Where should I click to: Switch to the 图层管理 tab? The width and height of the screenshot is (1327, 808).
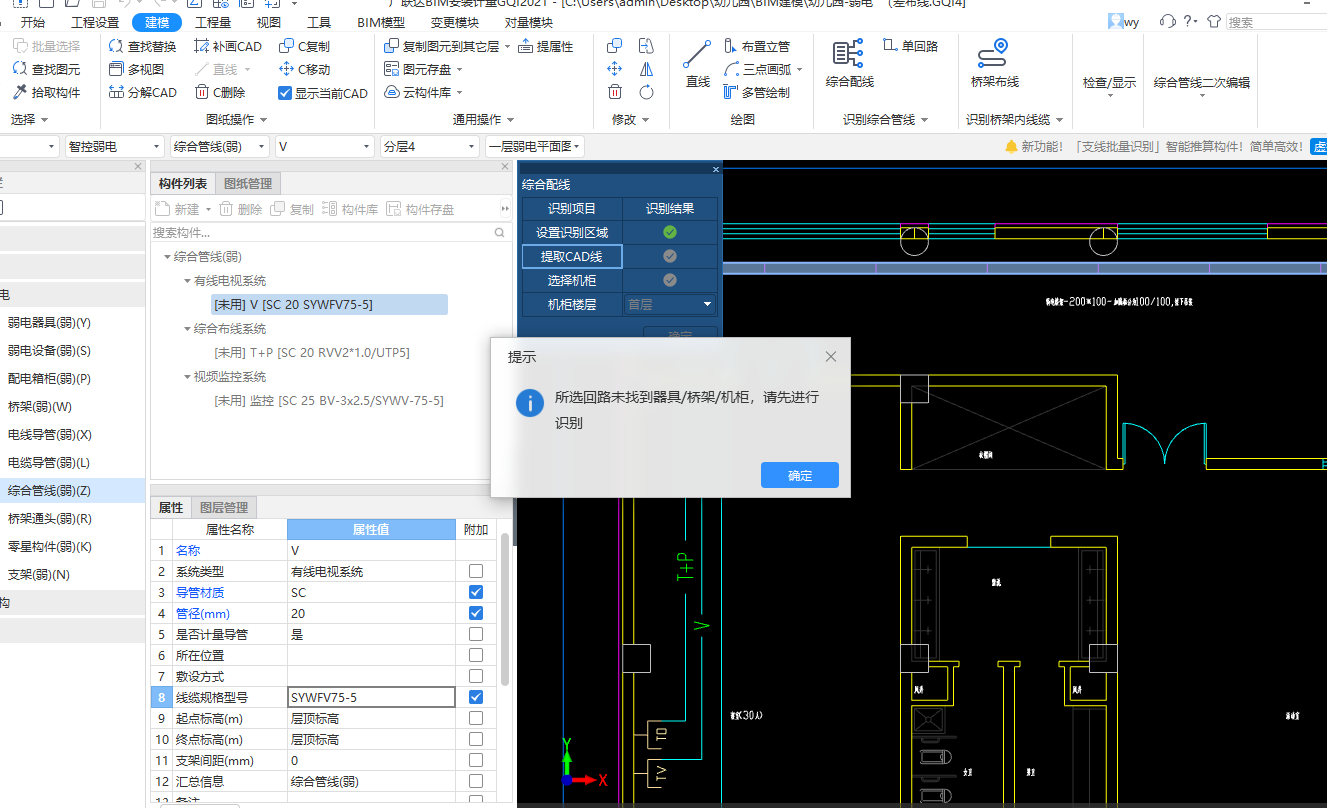tap(224, 507)
